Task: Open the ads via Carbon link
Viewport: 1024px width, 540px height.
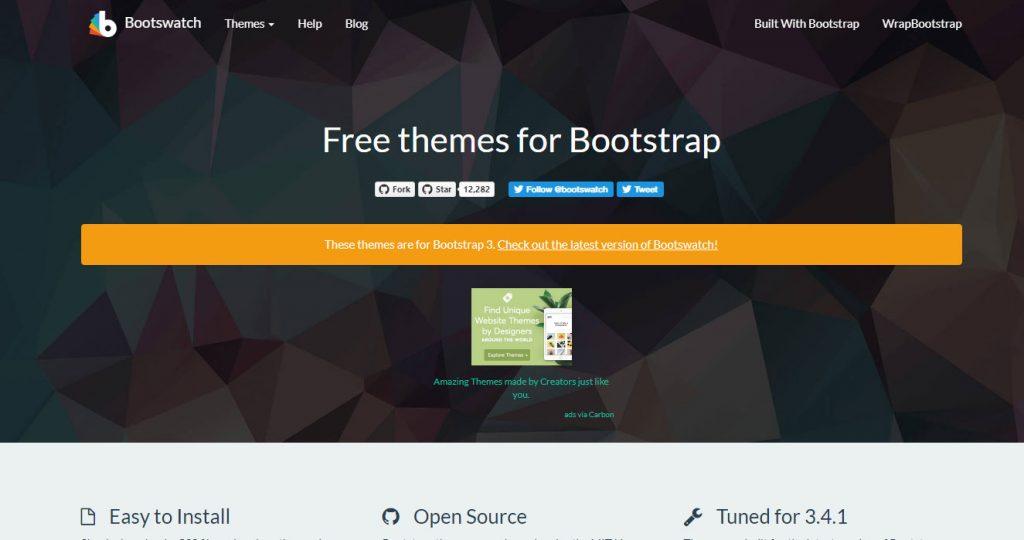Action: [589, 415]
